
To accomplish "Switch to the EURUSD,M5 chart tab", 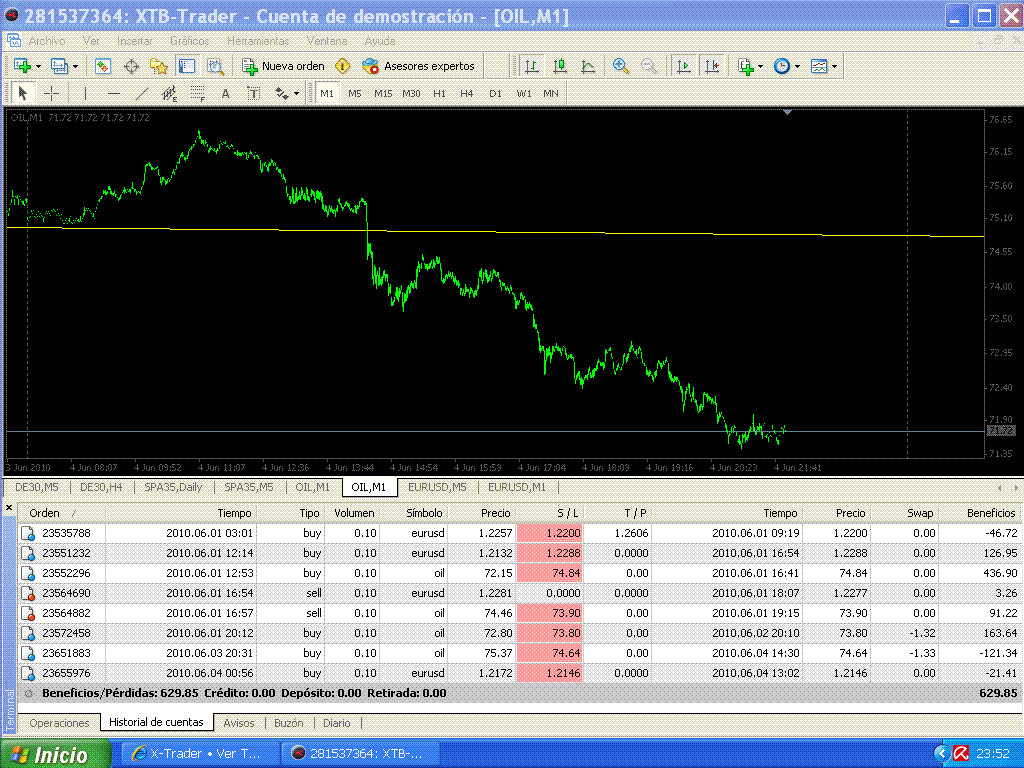I will coord(436,487).
